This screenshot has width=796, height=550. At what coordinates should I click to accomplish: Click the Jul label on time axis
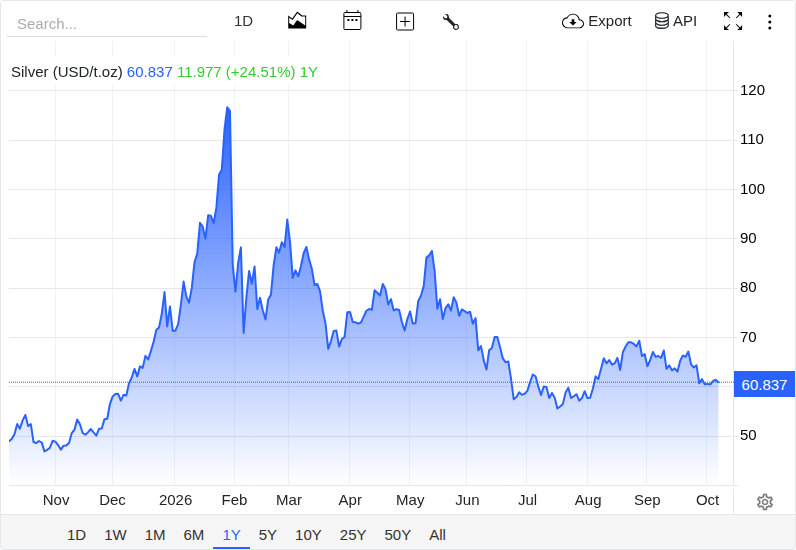pos(527,500)
